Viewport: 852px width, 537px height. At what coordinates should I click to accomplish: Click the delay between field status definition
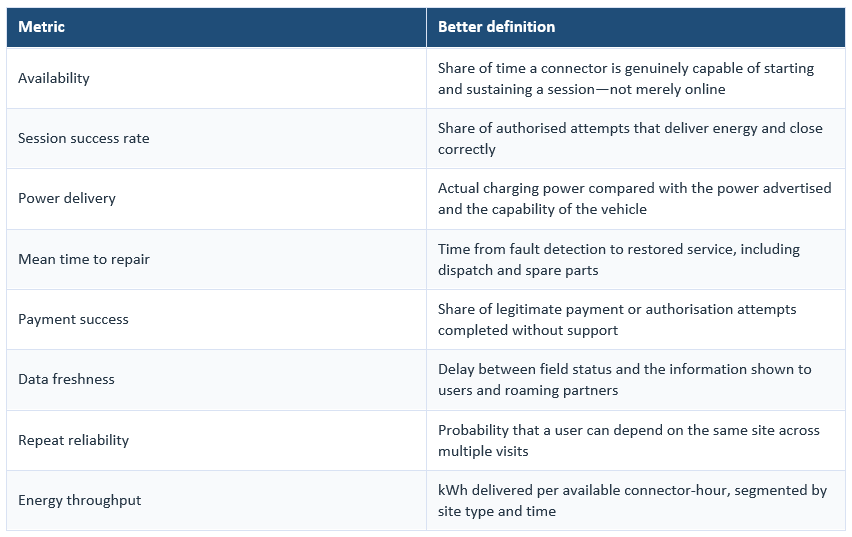click(625, 379)
